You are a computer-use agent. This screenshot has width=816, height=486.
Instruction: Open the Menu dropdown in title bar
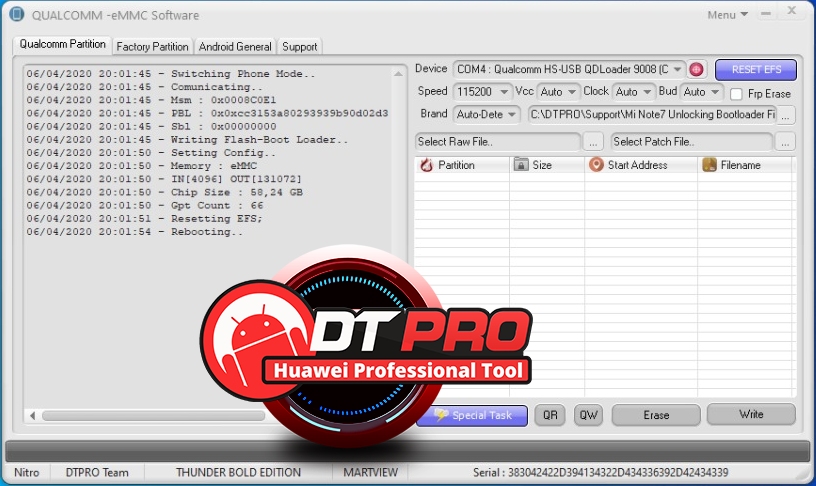(728, 15)
